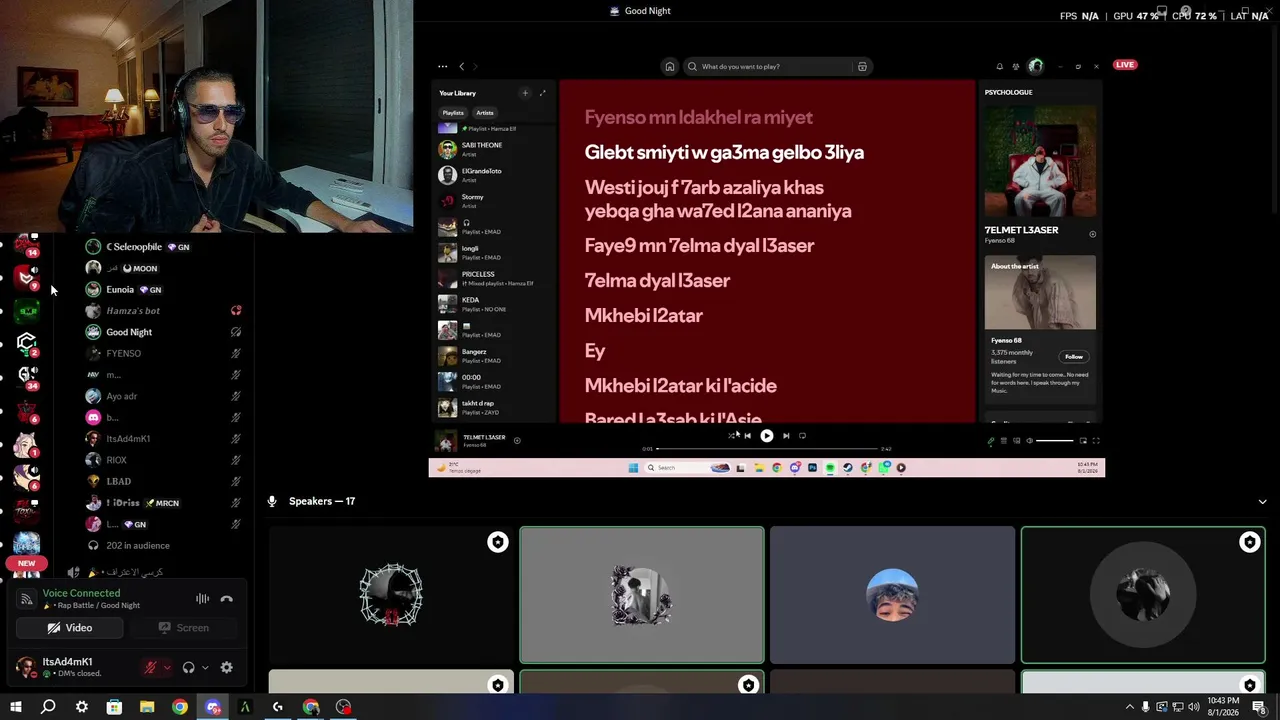Open headphone output options dropdown arrow

point(205,668)
